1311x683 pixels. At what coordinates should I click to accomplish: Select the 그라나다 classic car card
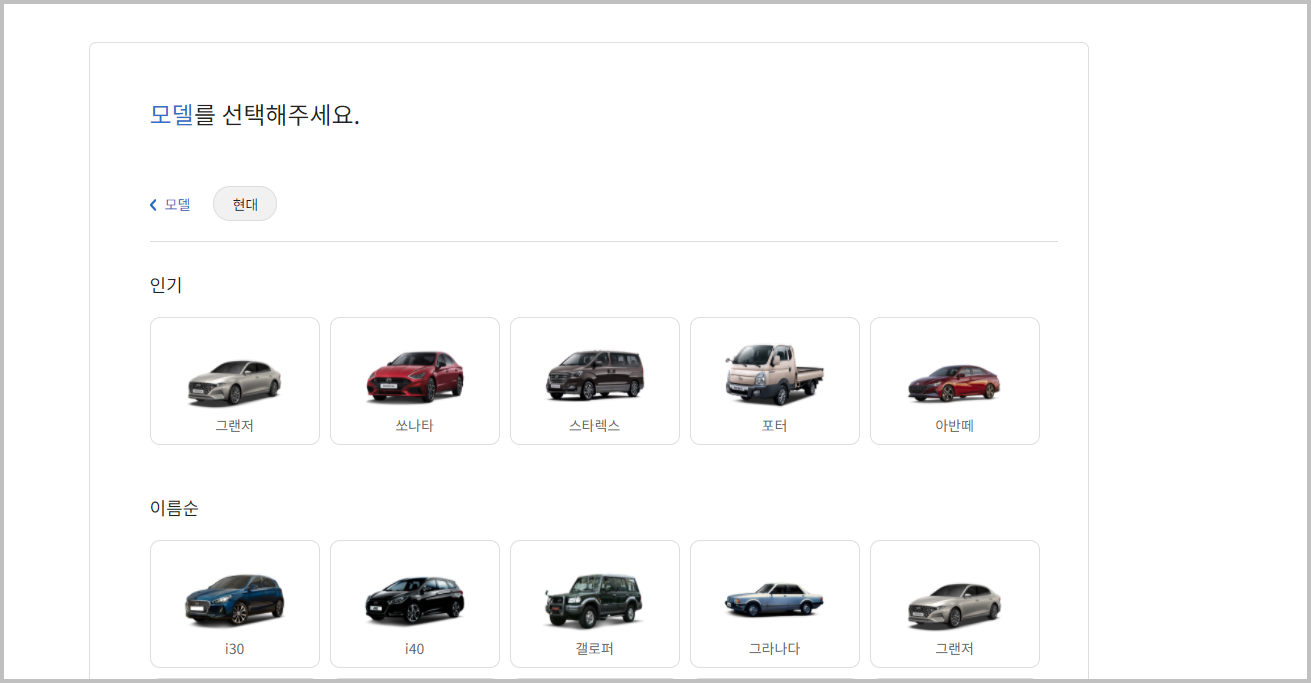pyautogui.click(x=775, y=604)
